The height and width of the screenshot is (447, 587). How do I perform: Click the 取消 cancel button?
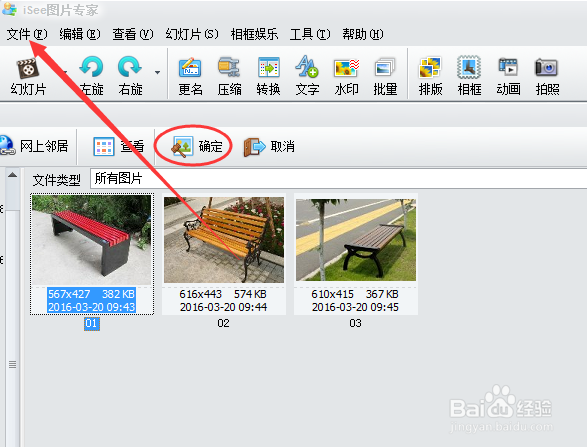pyautogui.click(x=269, y=146)
